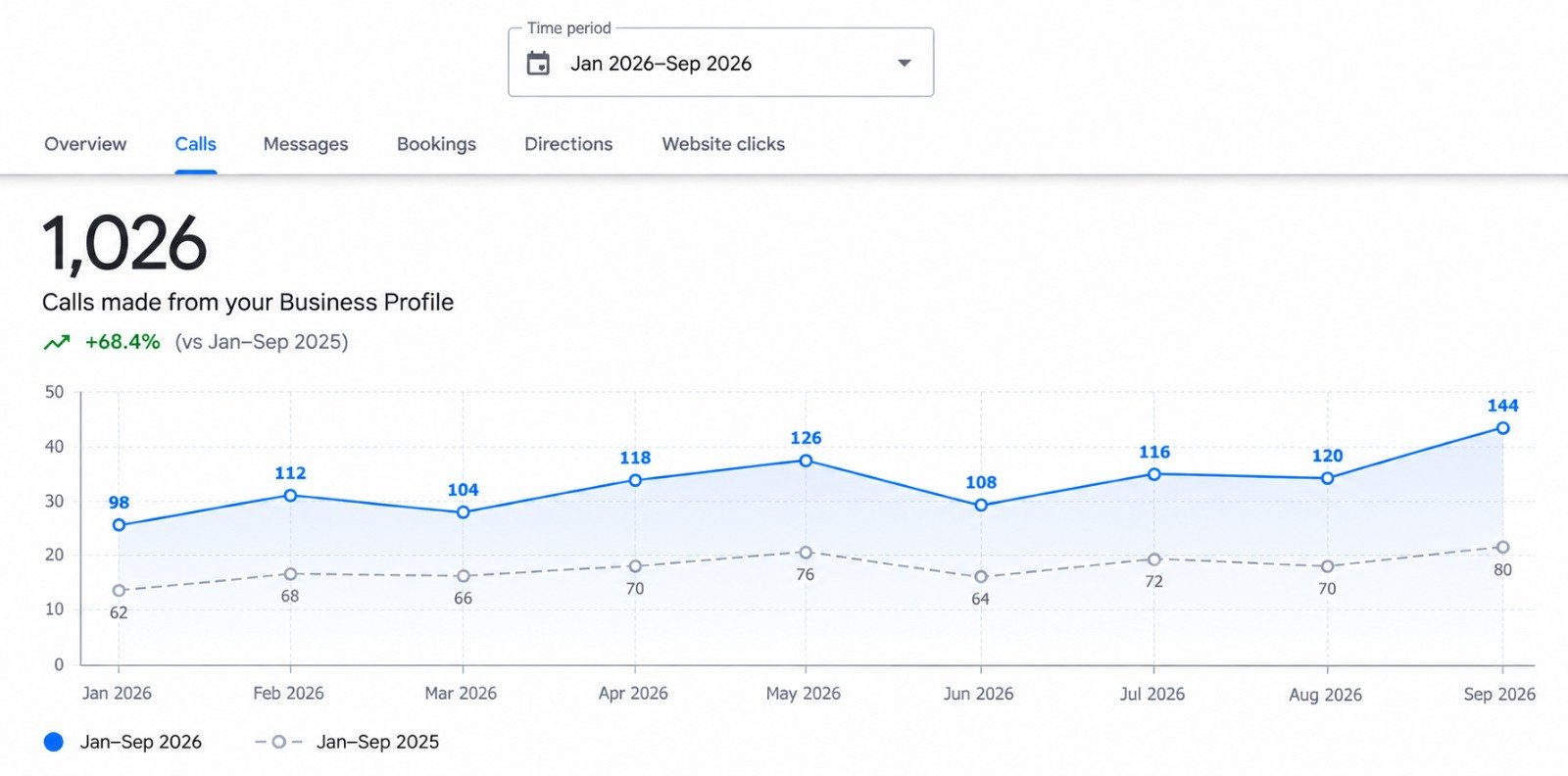Open the Overview tab
Viewport: 1568px width, 776px height.
[x=85, y=144]
